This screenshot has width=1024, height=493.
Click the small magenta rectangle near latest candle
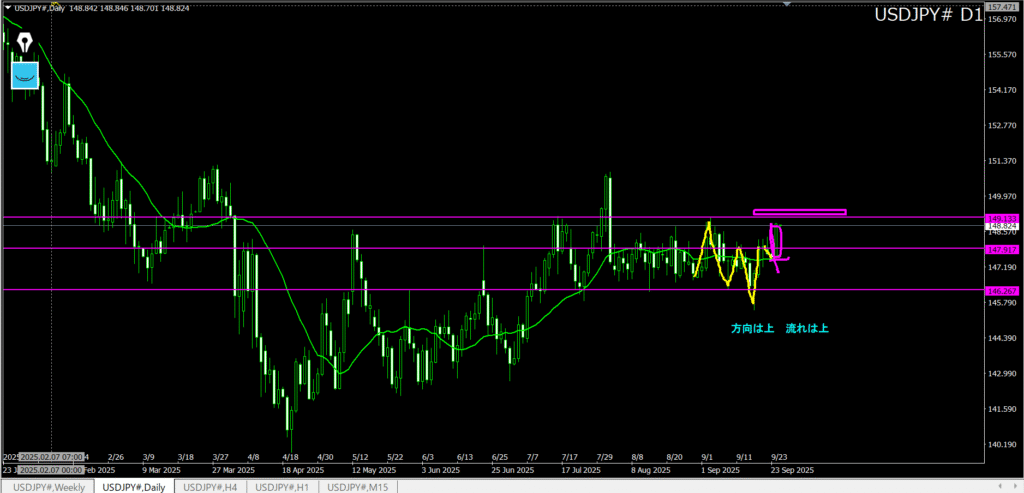tap(775, 240)
